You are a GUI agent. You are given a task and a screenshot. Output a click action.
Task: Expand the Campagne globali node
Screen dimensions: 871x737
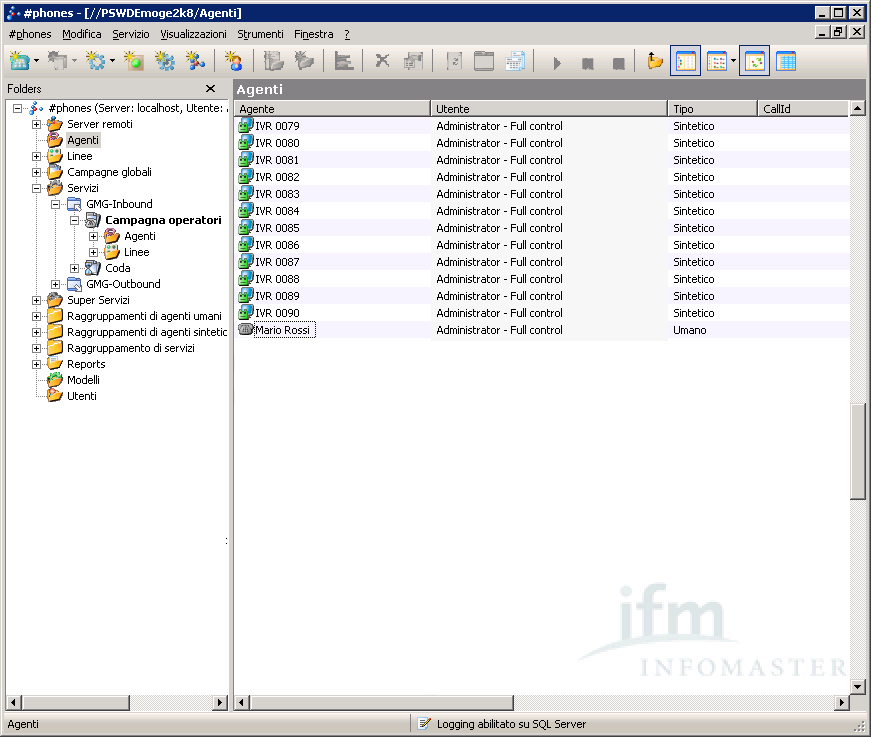(x=37, y=173)
